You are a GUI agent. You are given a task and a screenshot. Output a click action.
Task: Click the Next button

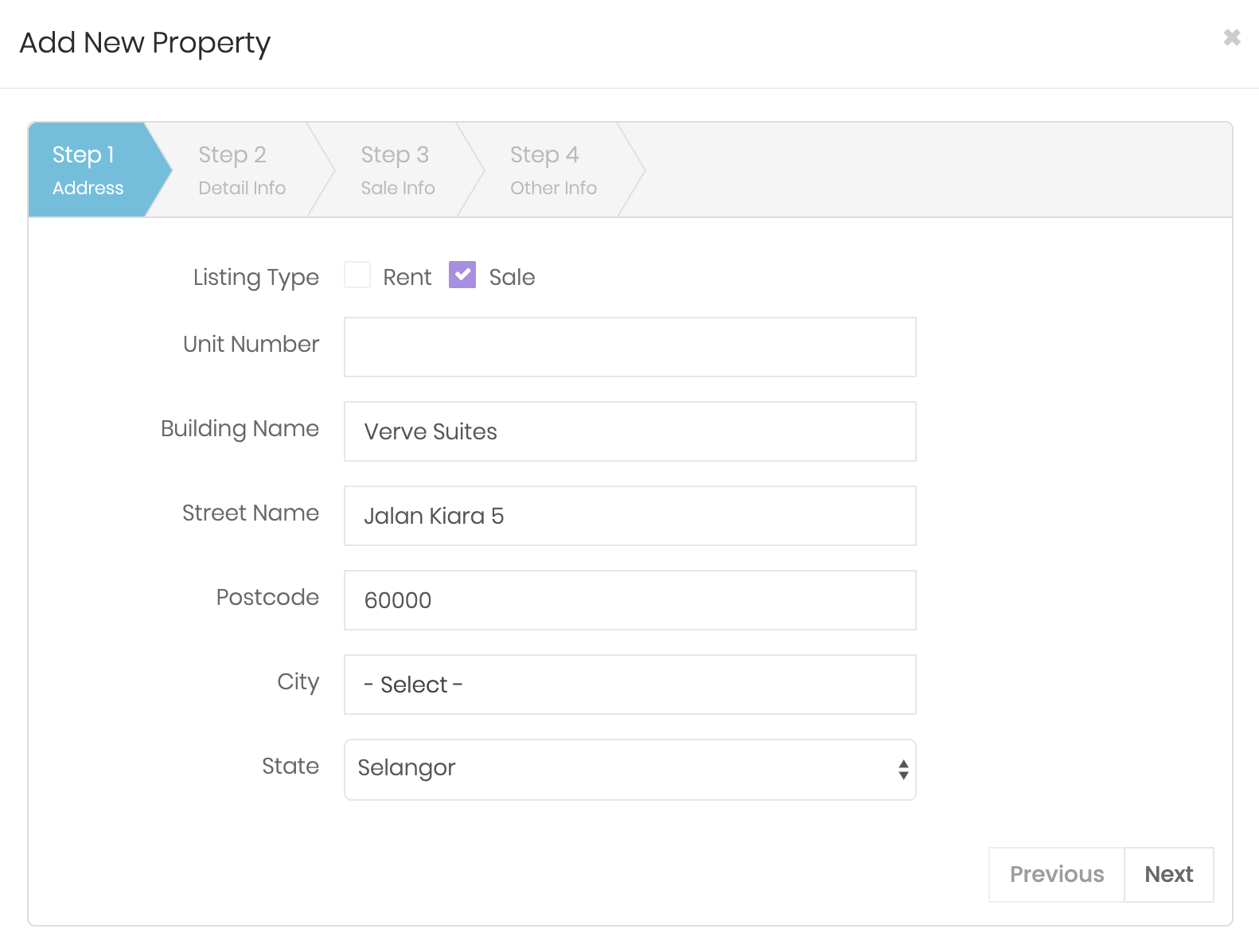pos(1168,874)
